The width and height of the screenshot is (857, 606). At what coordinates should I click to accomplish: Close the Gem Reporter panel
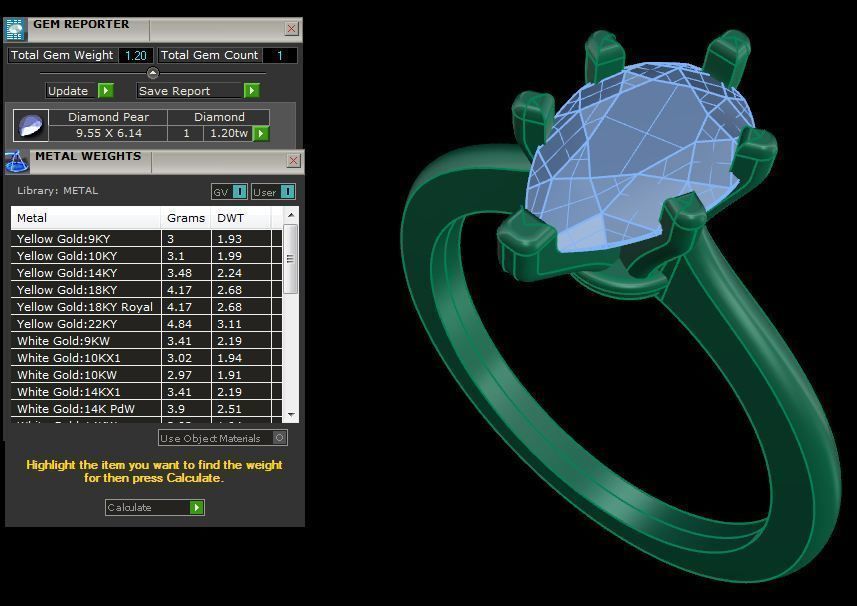tap(292, 28)
